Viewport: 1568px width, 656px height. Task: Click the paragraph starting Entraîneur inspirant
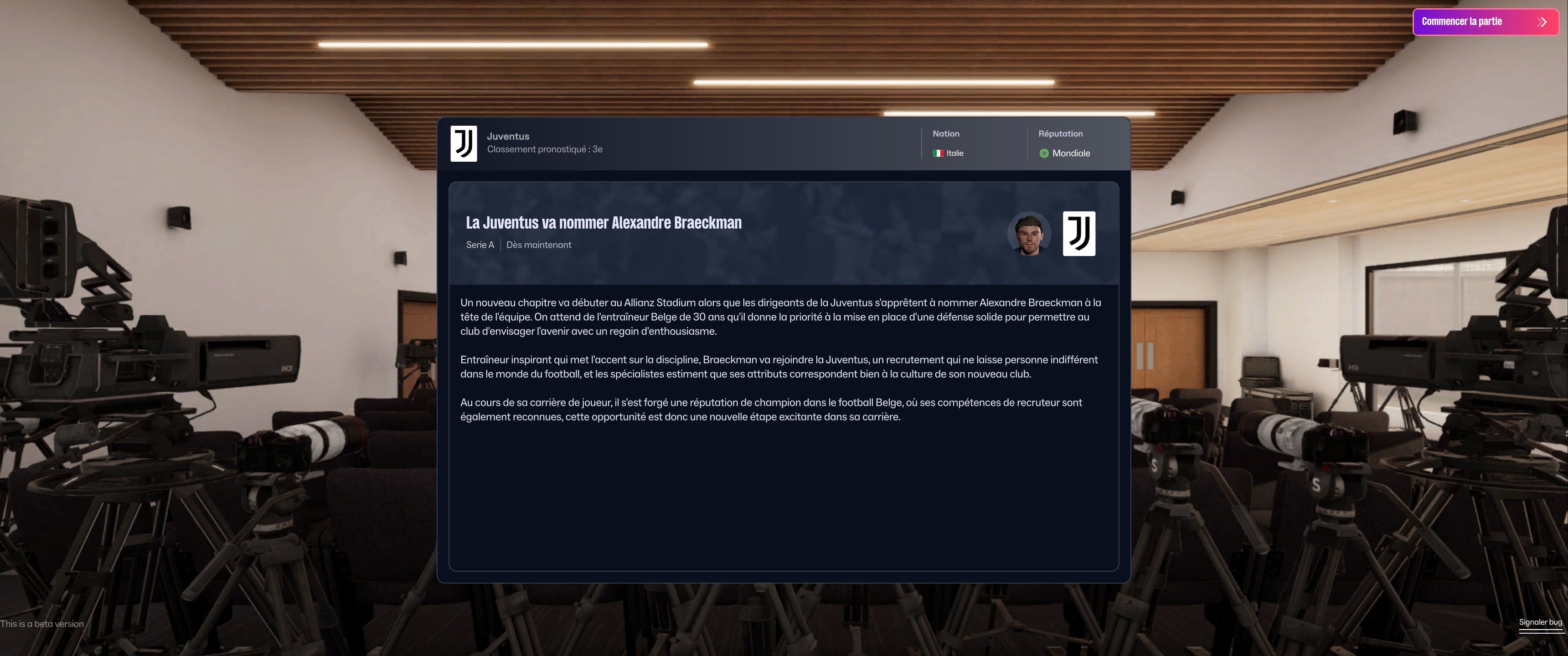pos(779,366)
